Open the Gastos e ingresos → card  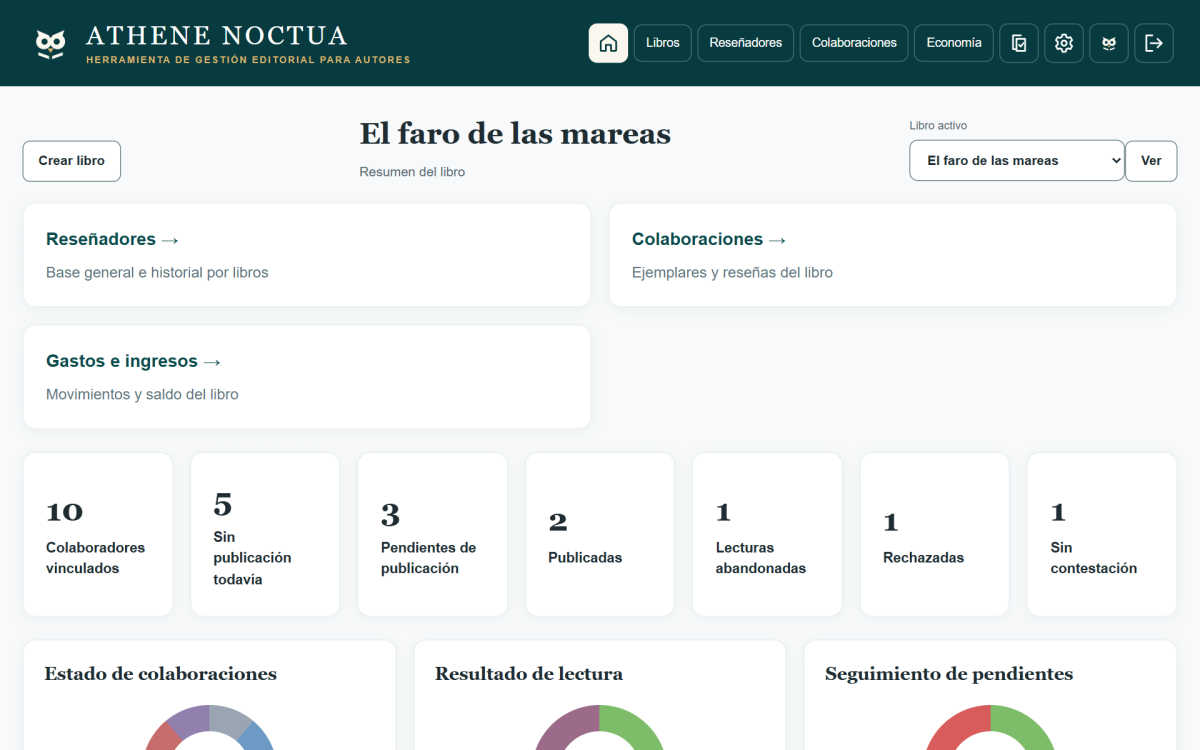click(x=307, y=377)
